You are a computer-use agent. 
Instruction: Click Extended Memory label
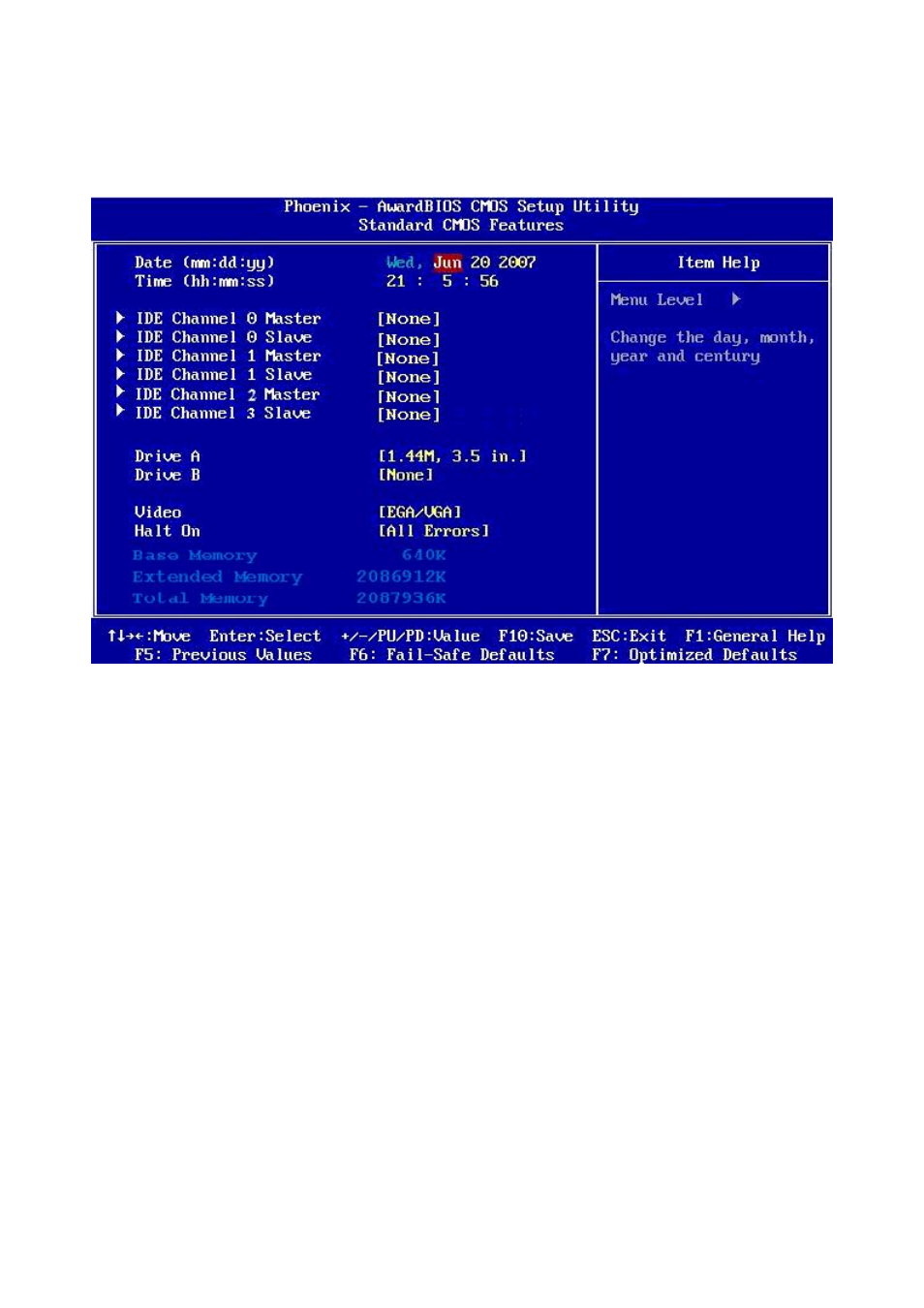click(218, 576)
